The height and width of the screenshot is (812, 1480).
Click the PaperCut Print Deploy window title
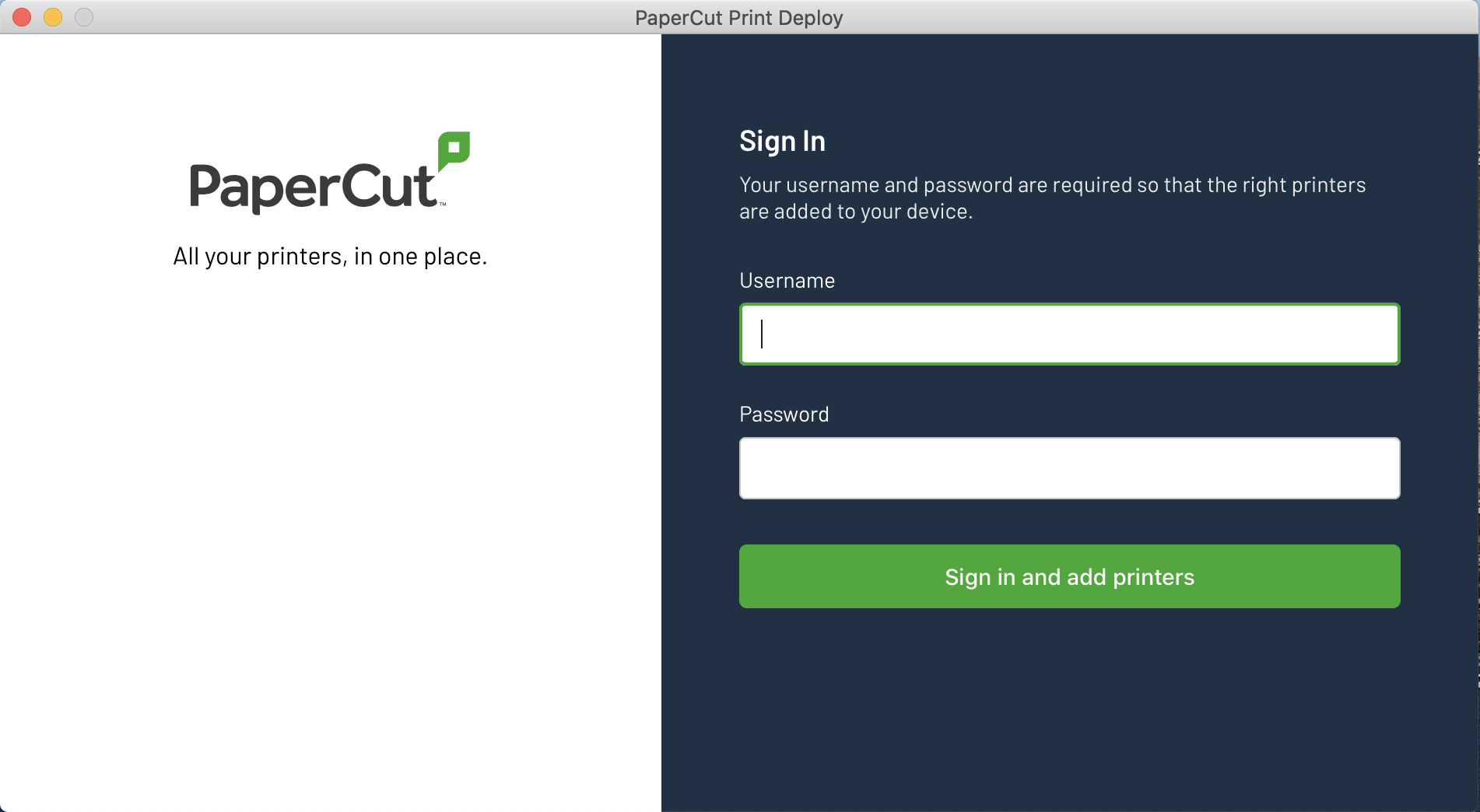point(738,17)
